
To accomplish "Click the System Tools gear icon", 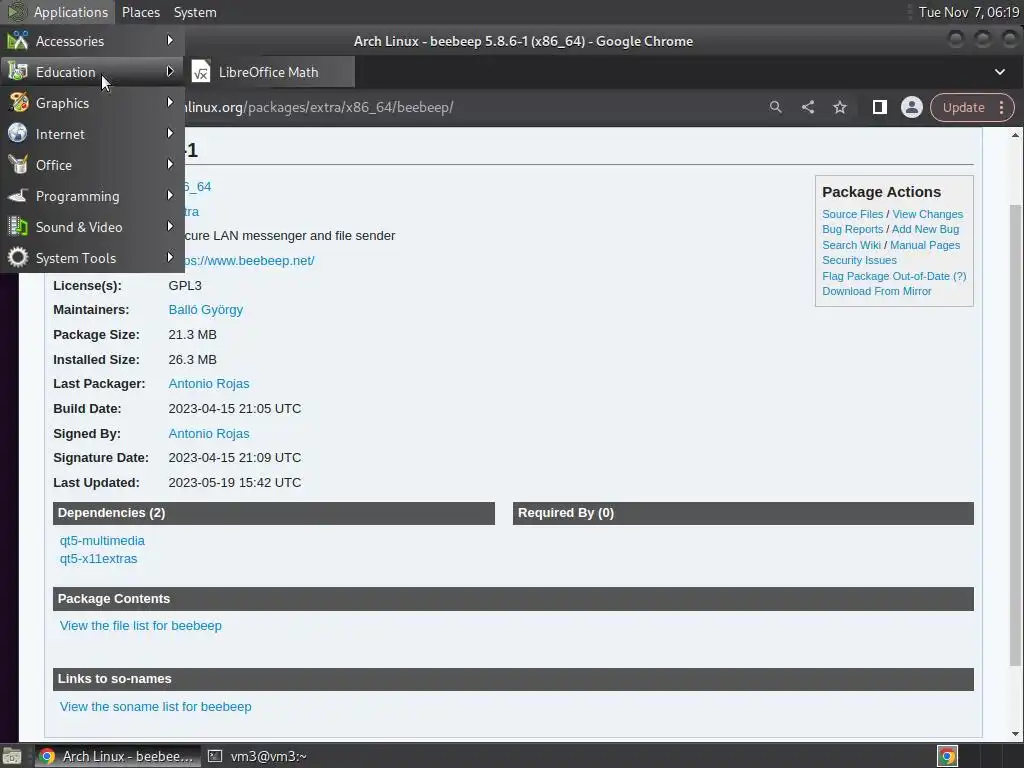I will [x=18, y=257].
